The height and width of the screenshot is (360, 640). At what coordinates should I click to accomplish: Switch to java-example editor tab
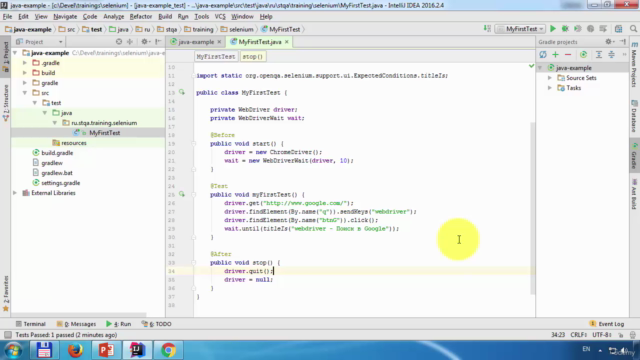click(x=196, y=42)
